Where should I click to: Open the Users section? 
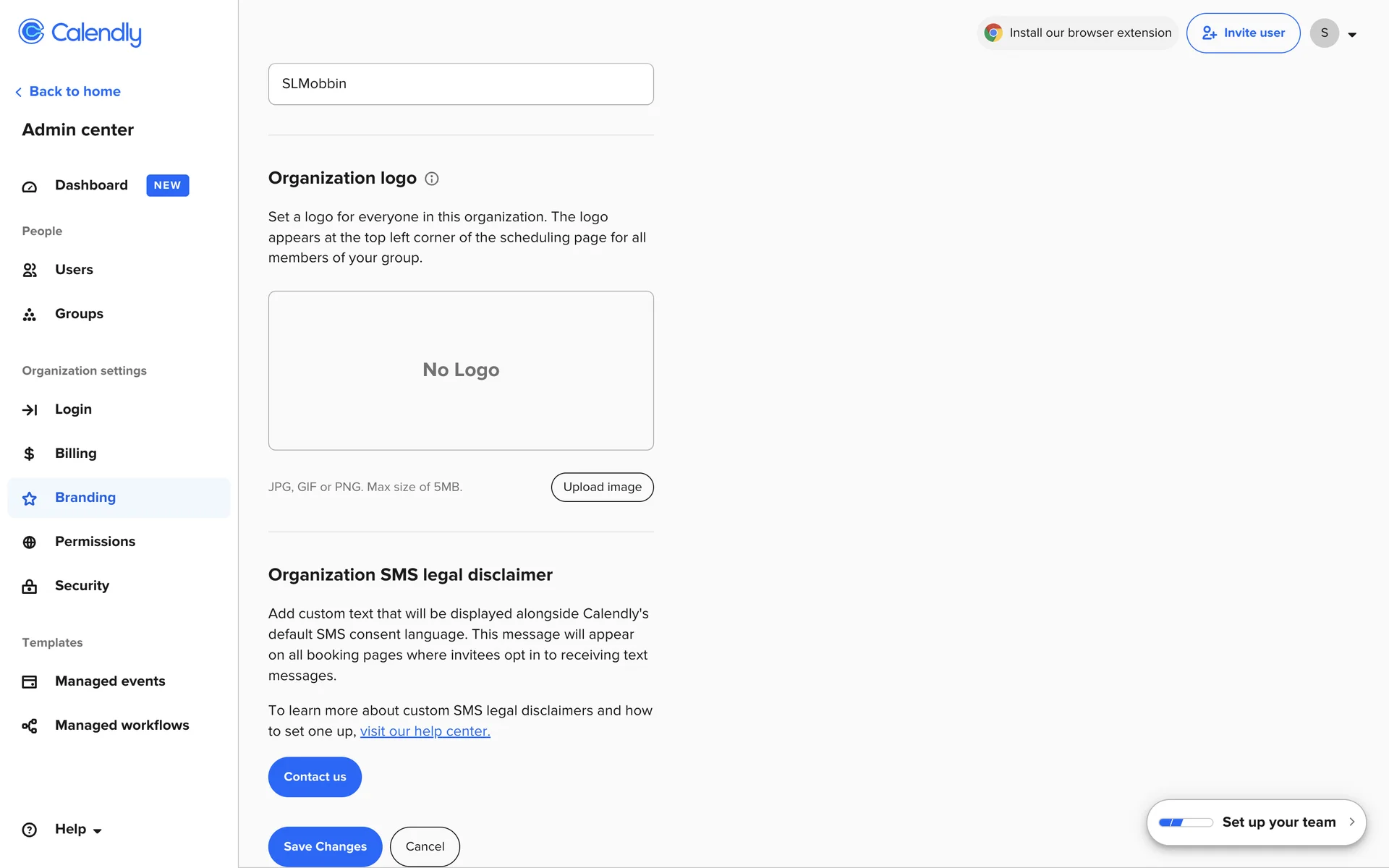[x=74, y=270]
